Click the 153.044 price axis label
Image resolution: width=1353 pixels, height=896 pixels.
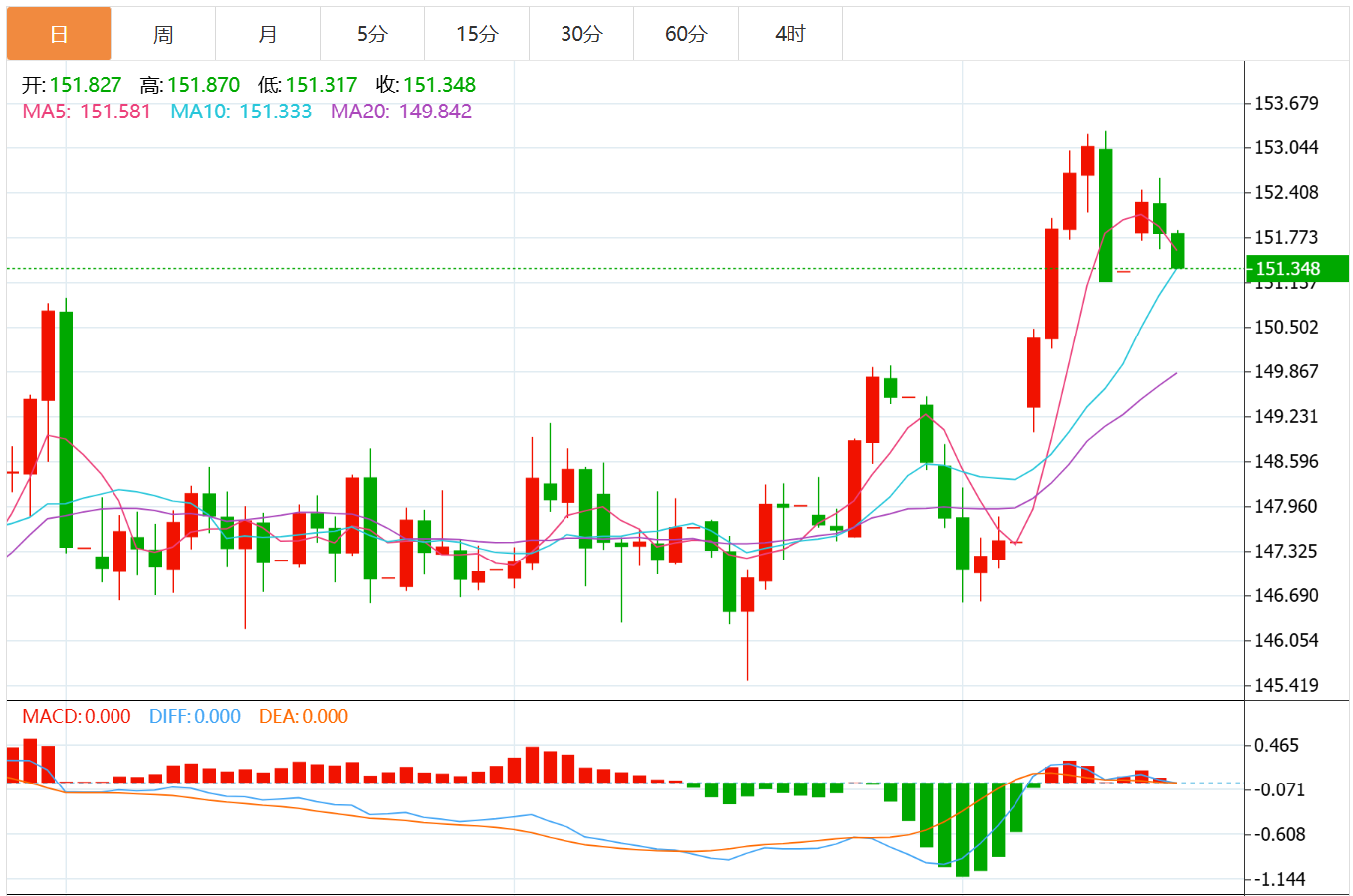(1286, 147)
